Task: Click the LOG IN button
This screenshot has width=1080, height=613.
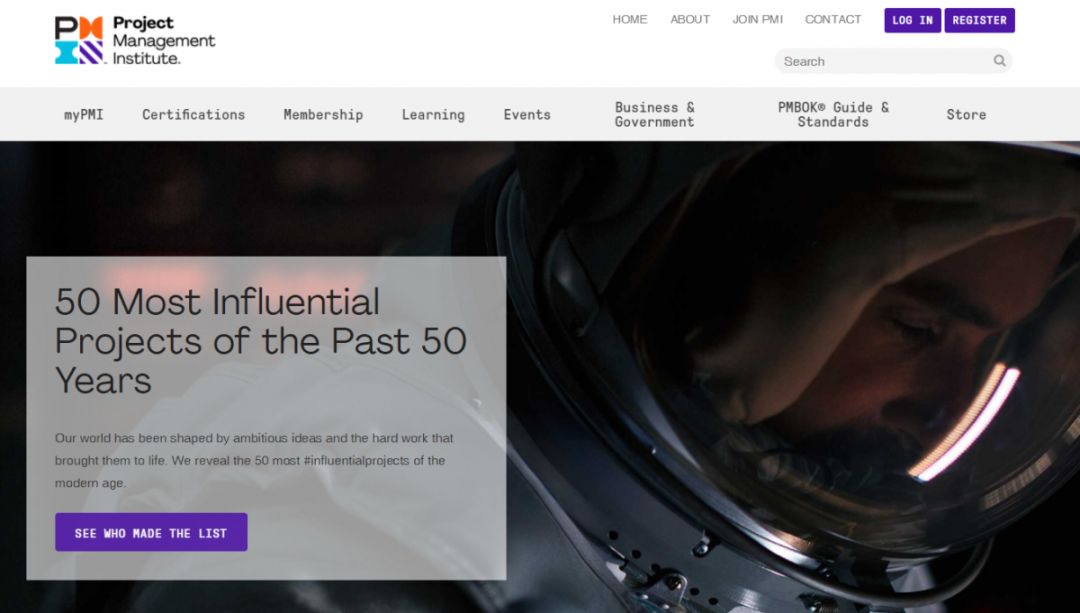Action: [913, 20]
